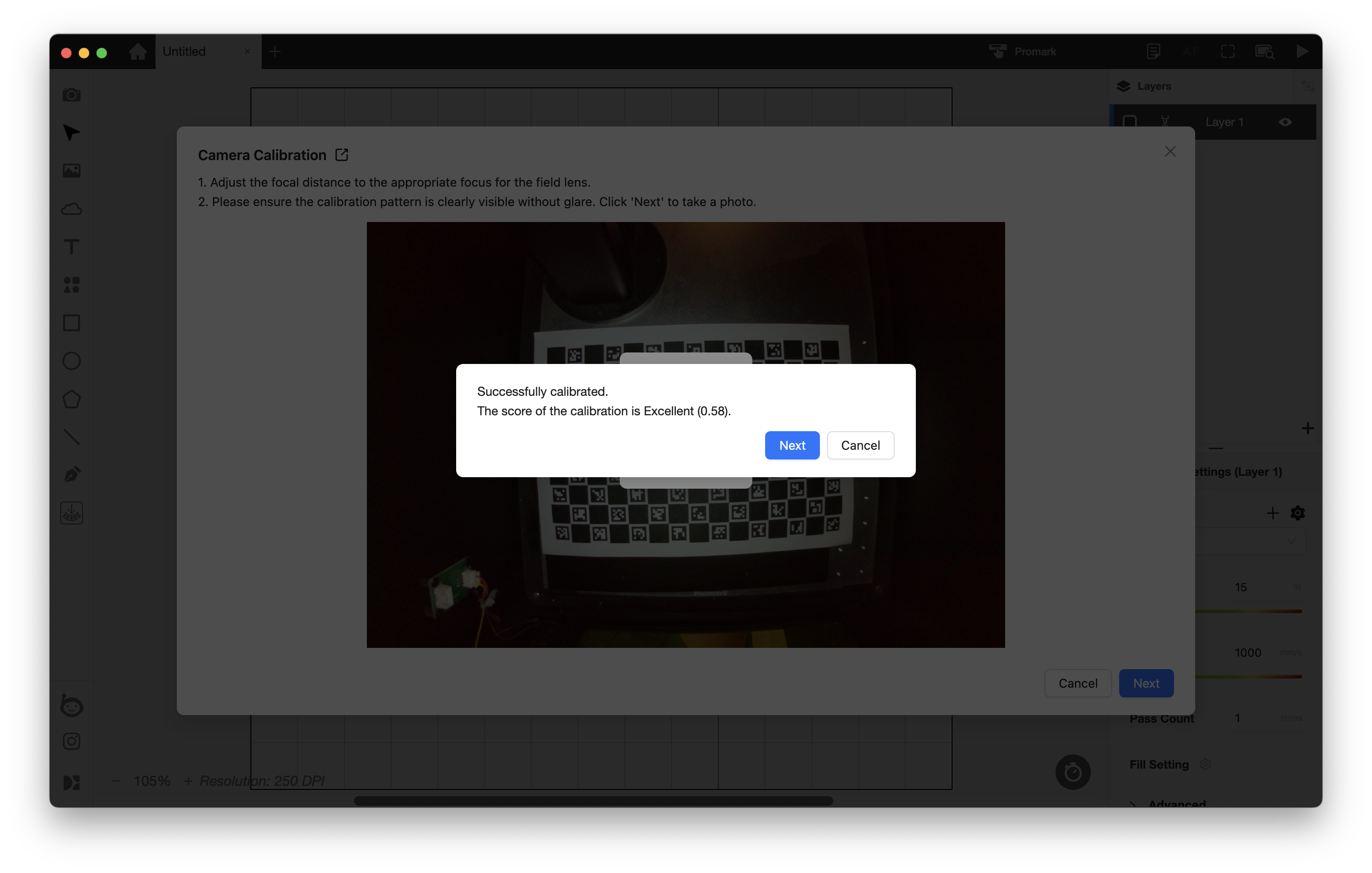Click the Promark device selector
Viewport: 1372px width, 873px height.
[x=1022, y=52]
